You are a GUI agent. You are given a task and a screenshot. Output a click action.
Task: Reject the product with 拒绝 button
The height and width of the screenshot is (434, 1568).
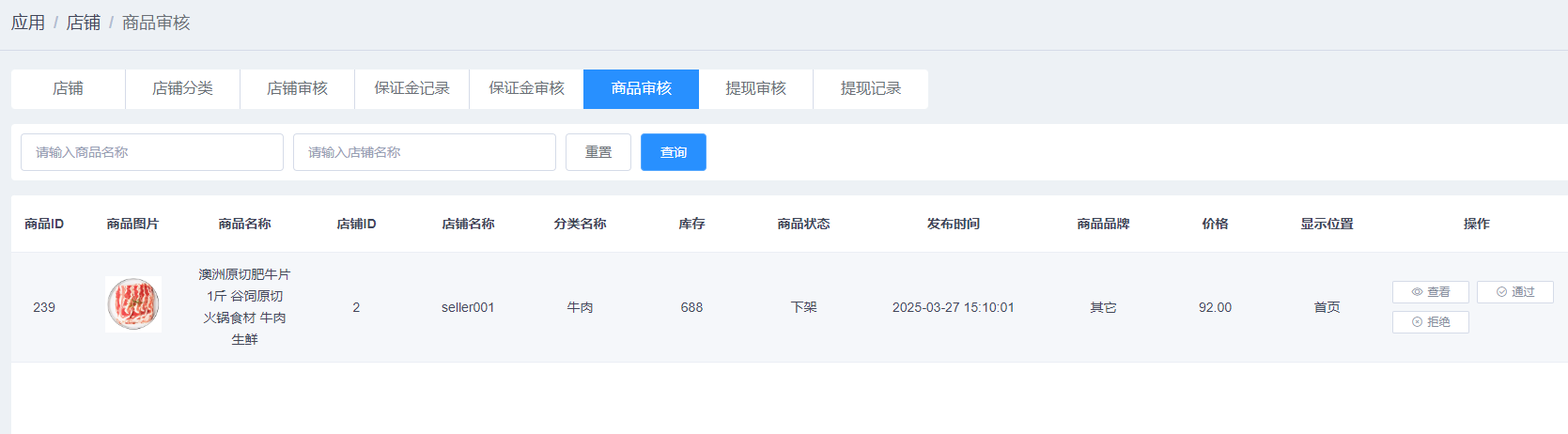1430,322
